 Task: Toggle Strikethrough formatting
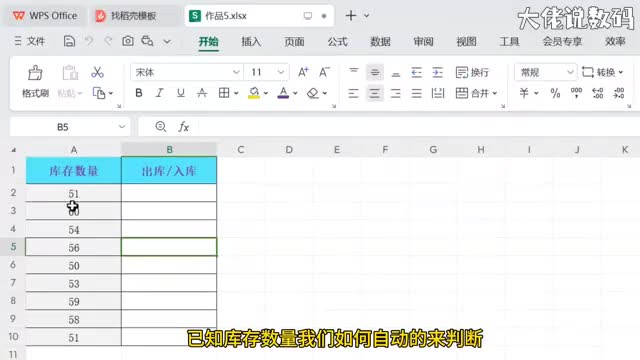tap(202, 93)
